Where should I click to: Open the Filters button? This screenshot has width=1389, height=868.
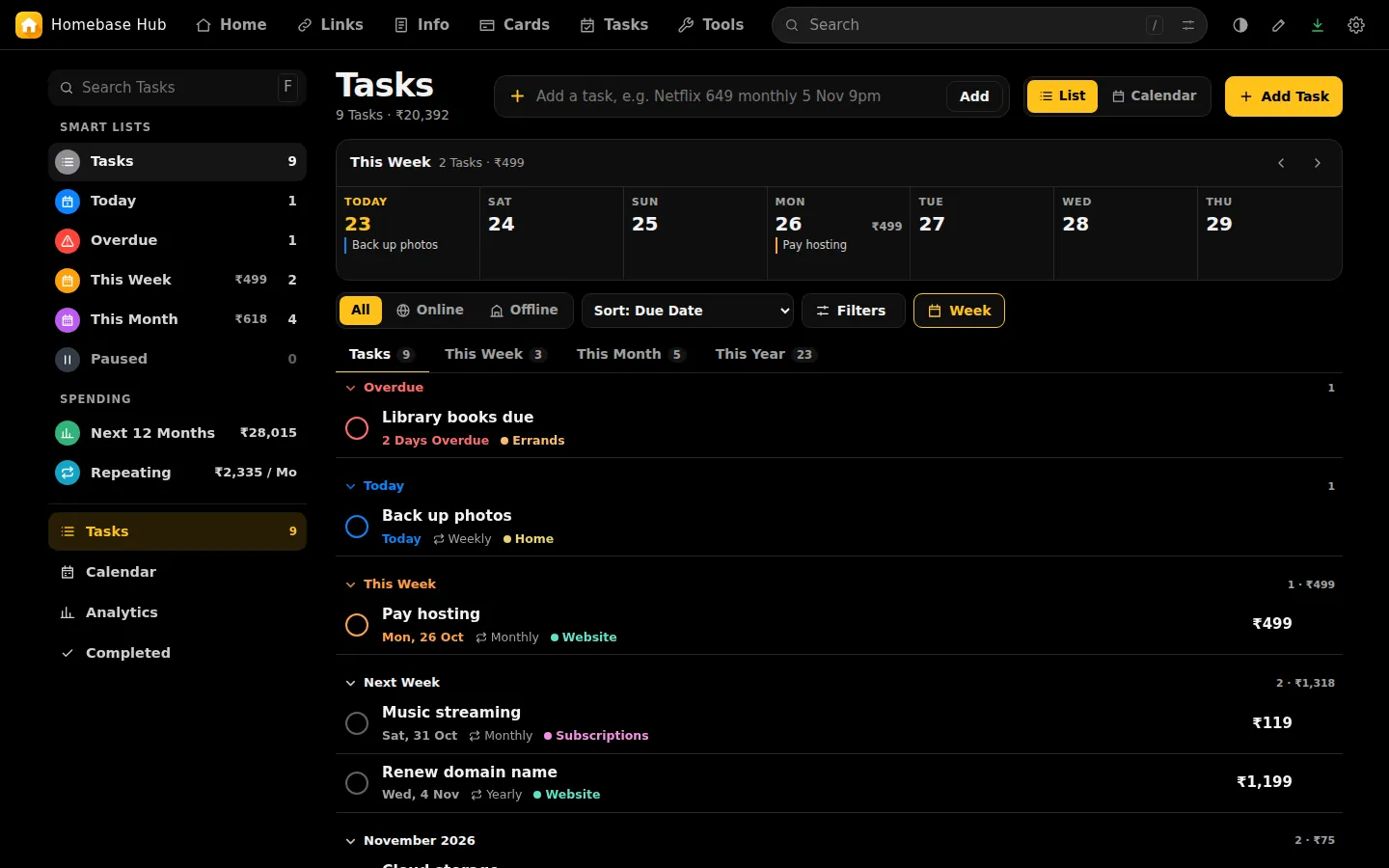point(853,311)
